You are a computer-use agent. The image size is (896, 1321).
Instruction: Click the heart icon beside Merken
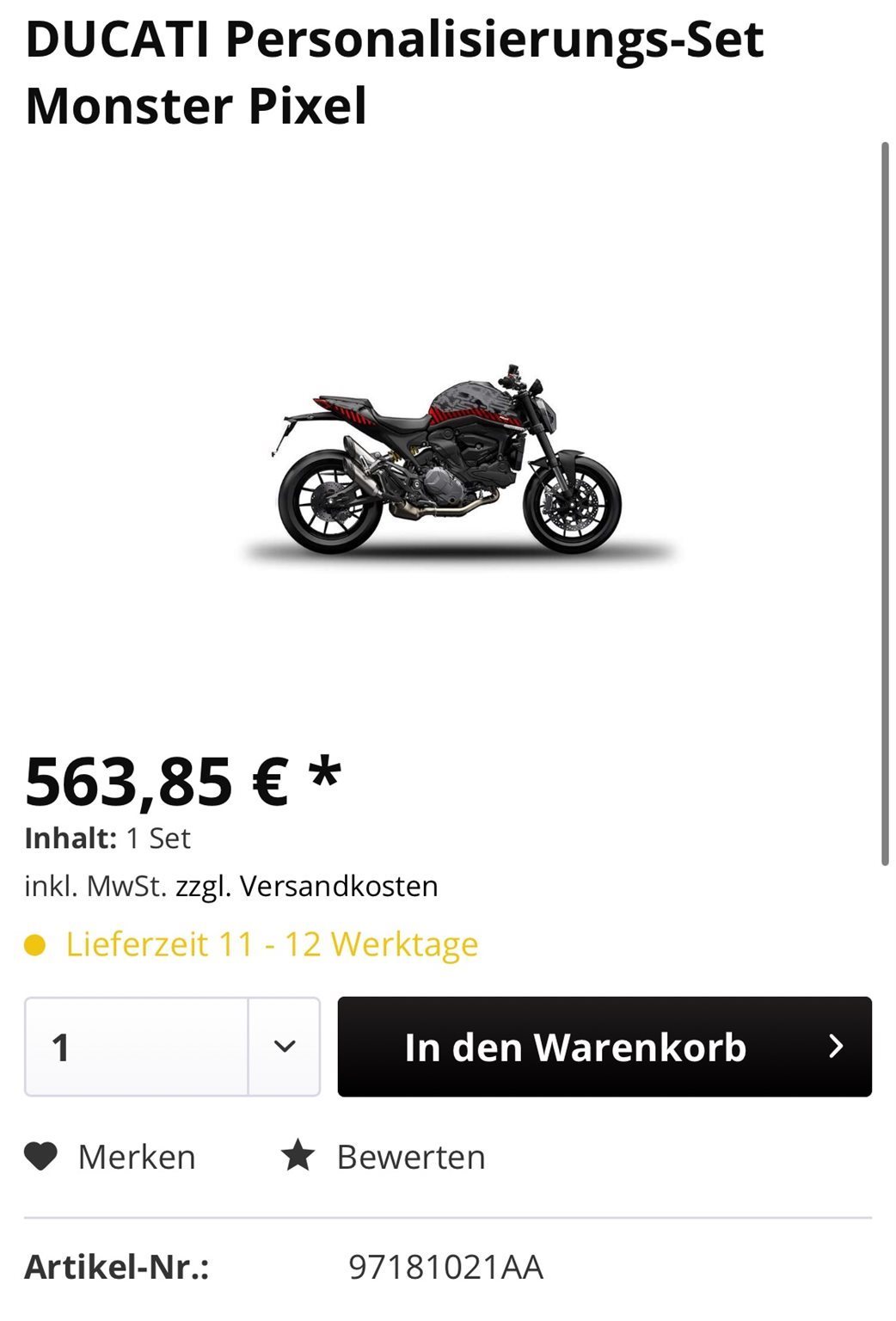(40, 1157)
